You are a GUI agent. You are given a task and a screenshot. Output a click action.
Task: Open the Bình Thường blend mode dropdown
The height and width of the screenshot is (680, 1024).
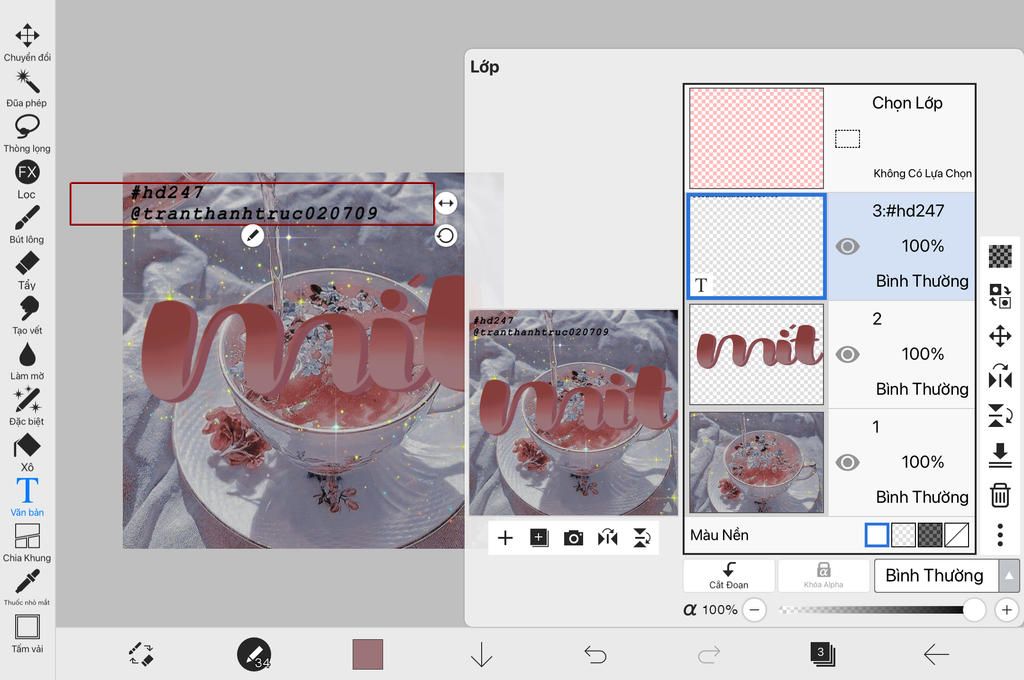click(936, 575)
